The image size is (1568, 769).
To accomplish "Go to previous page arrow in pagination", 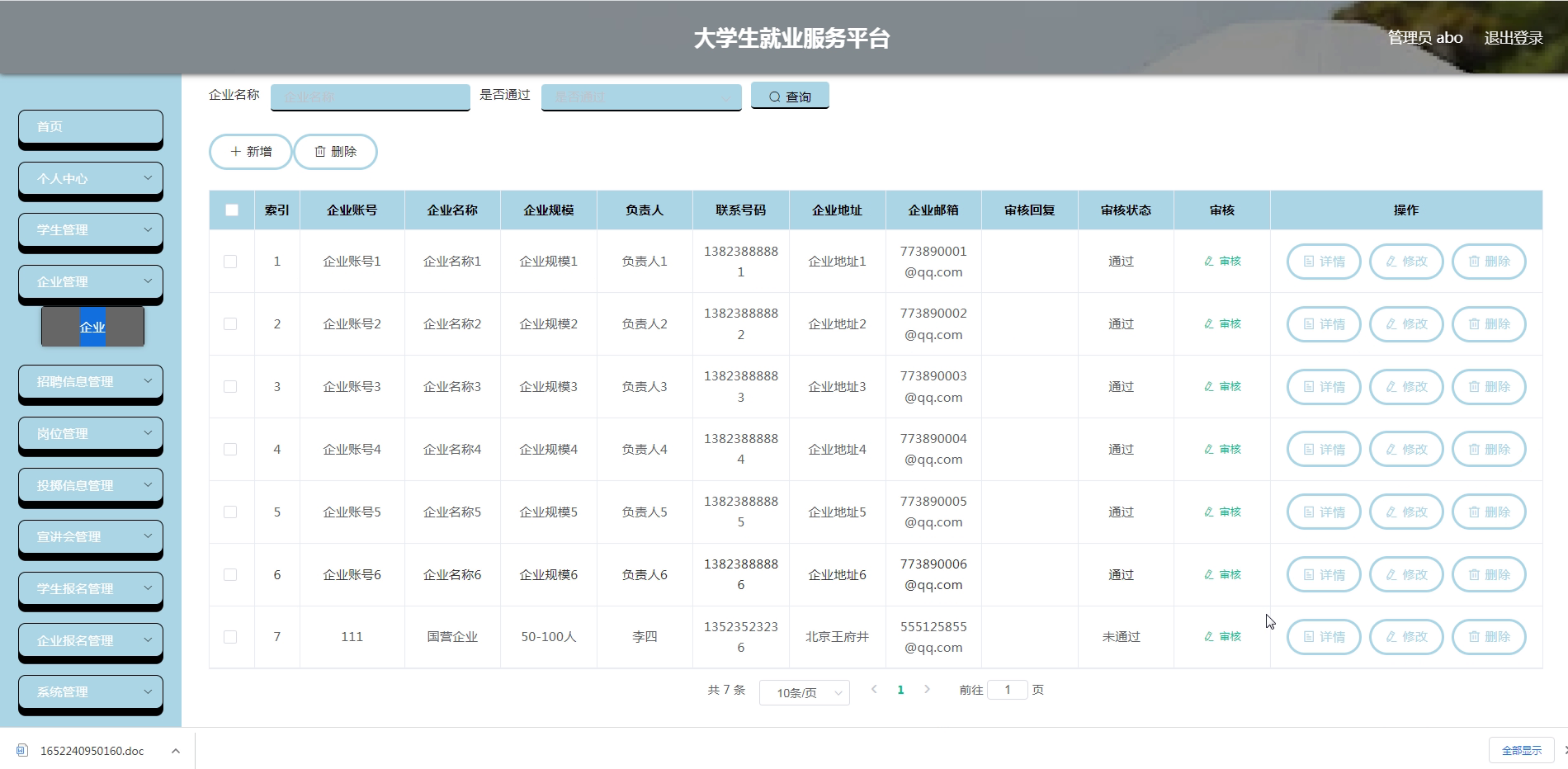I will [874, 690].
